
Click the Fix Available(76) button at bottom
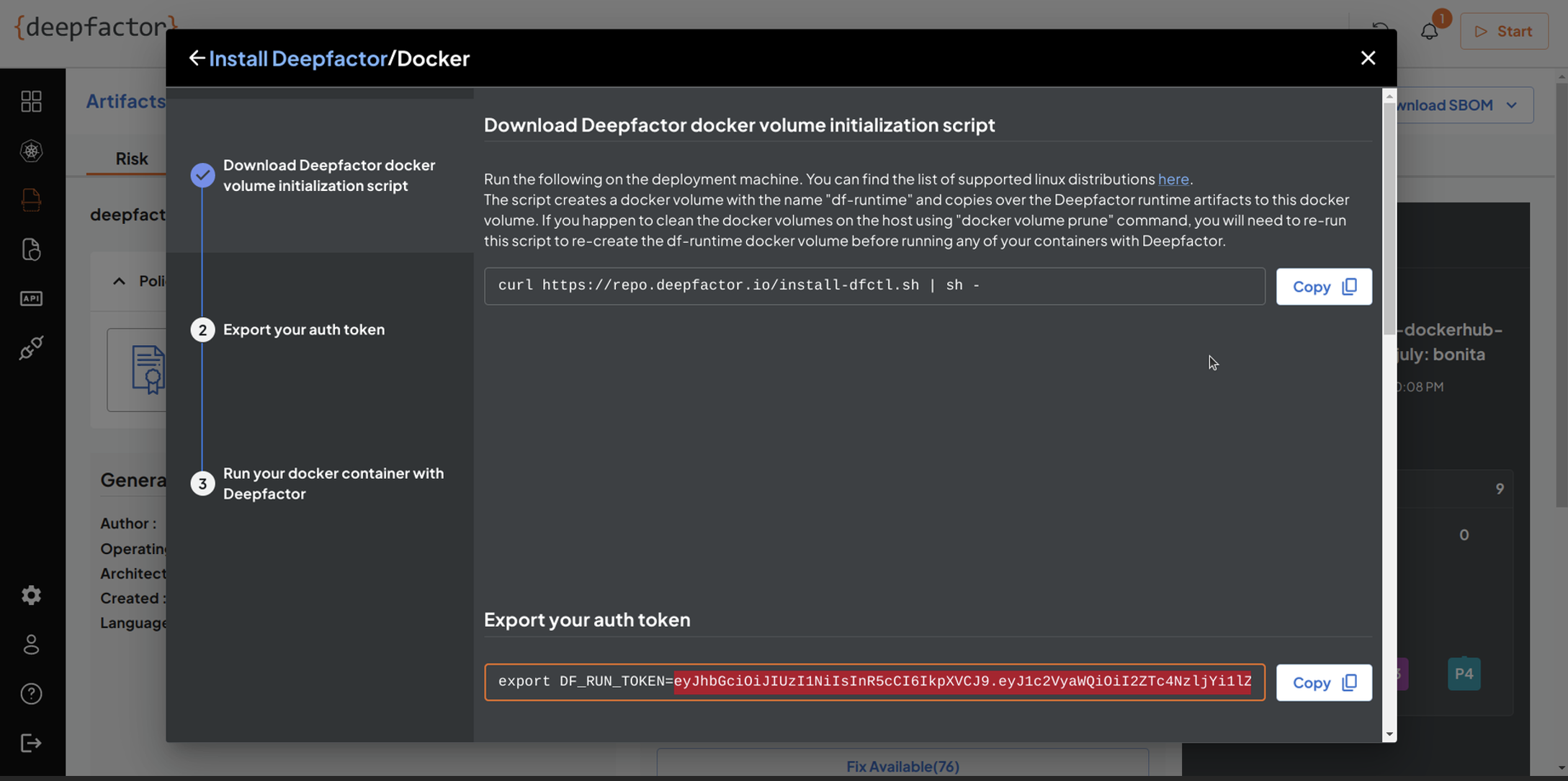point(901,765)
